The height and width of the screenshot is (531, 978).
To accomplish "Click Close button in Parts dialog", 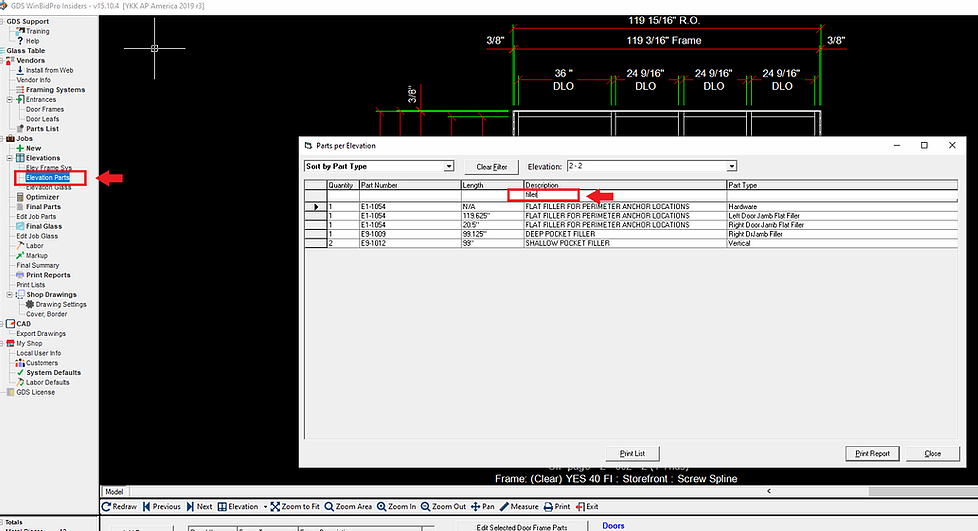I will tap(932, 454).
